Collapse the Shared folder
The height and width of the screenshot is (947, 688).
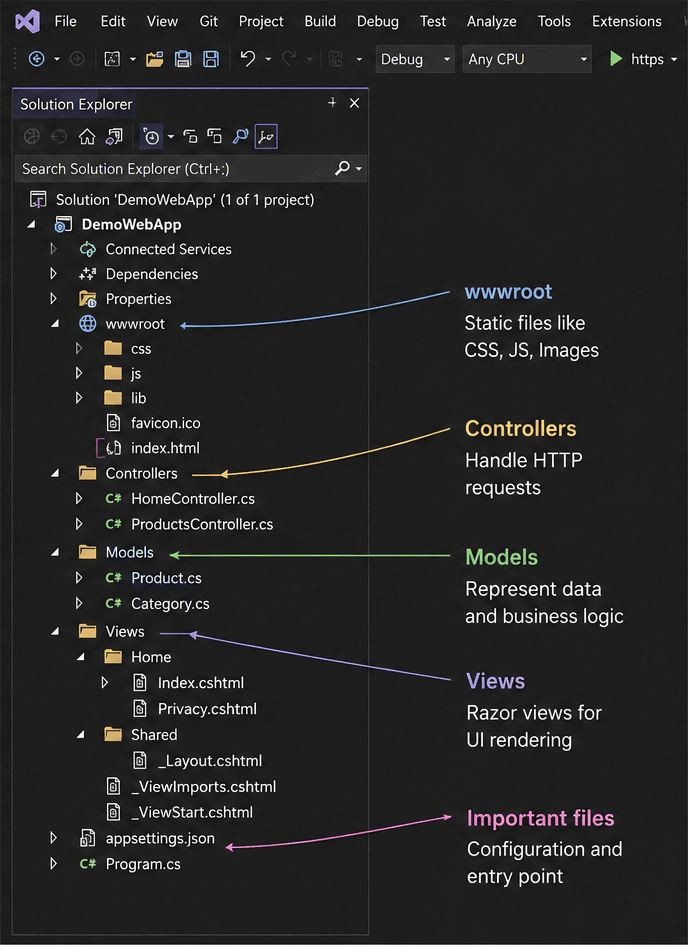click(x=80, y=734)
